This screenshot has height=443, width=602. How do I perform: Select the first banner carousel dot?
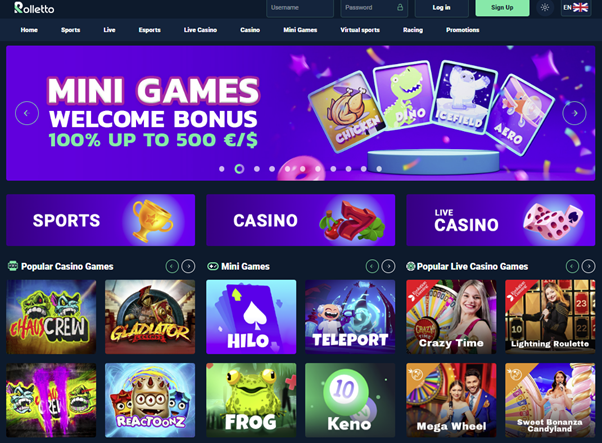222,169
